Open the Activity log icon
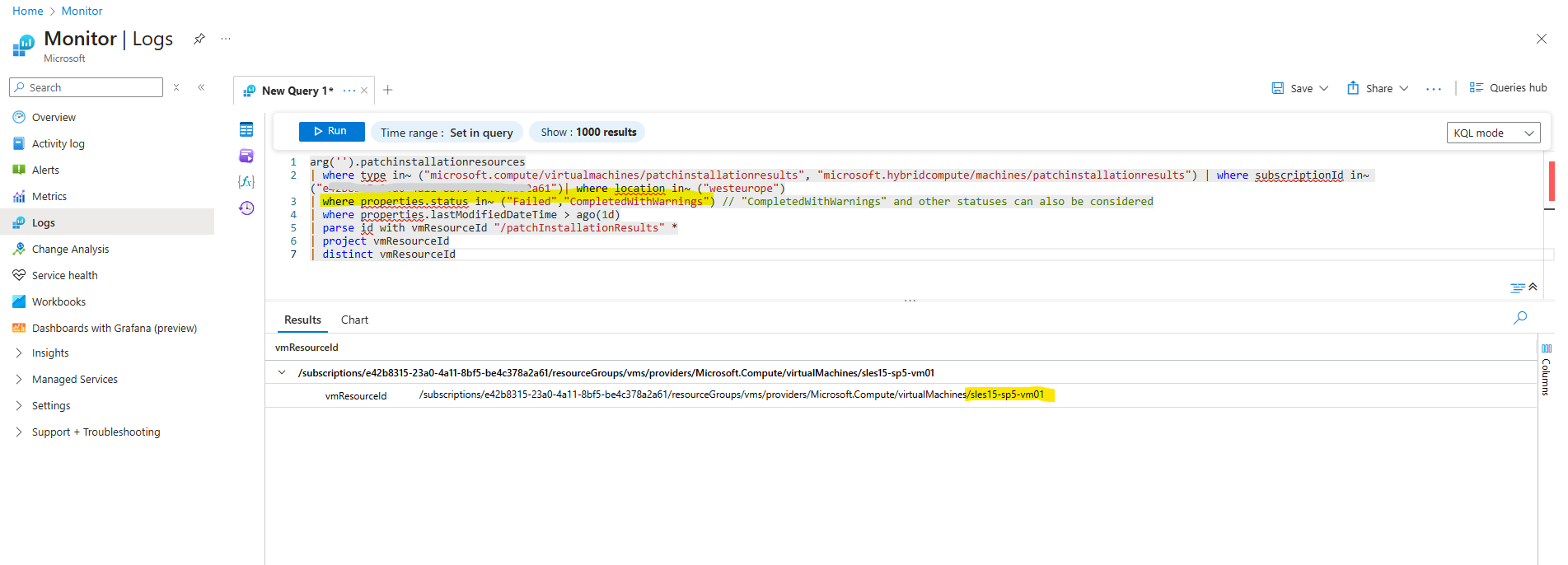This screenshot has height=565, width=1568. (x=19, y=143)
